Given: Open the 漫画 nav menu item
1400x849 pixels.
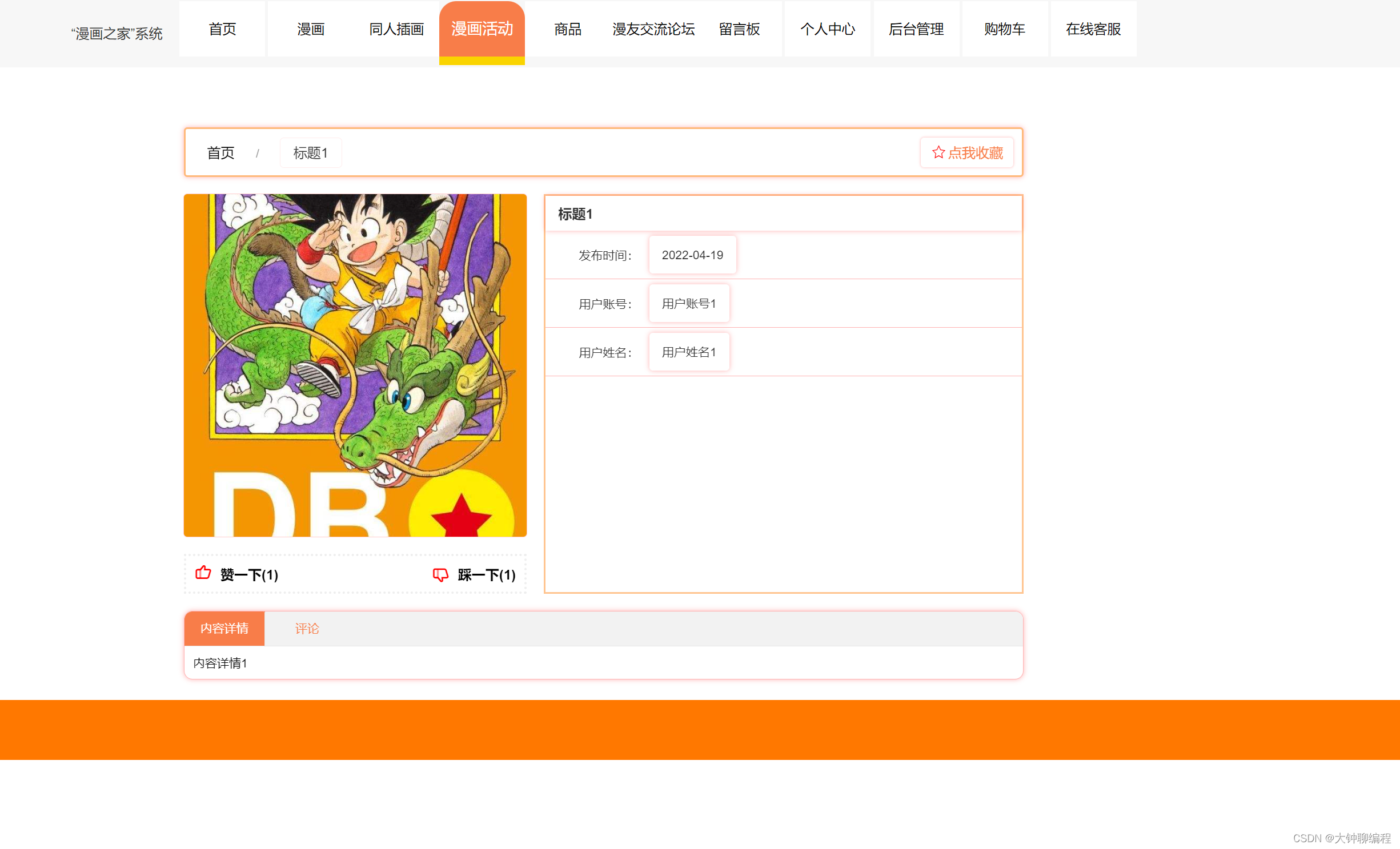Looking at the screenshot, I should pyautogui.click(x=311, y=29).
